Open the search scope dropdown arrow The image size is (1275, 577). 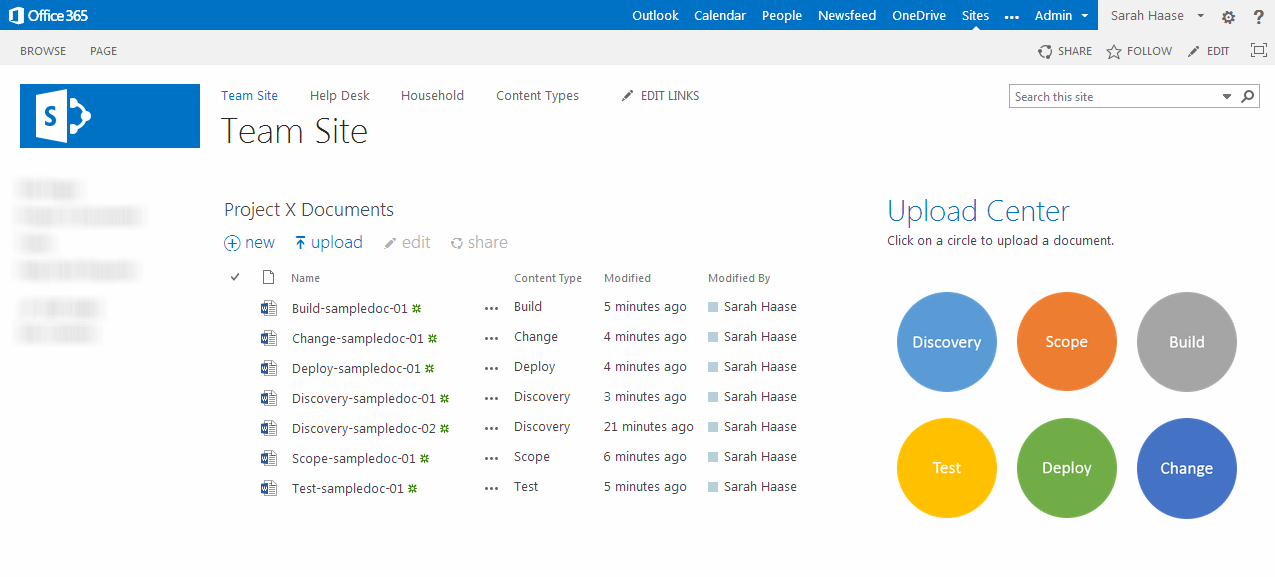pyautogui.click(x=1227, y=97)
